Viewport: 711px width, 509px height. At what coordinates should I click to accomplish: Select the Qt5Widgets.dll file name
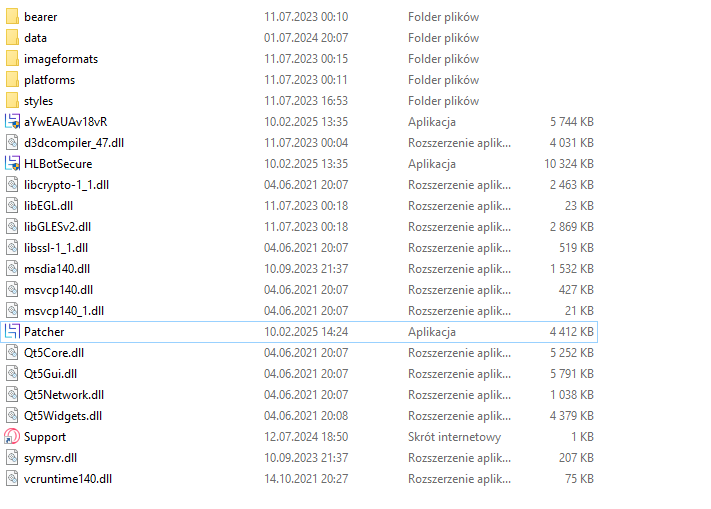point(62,416)
